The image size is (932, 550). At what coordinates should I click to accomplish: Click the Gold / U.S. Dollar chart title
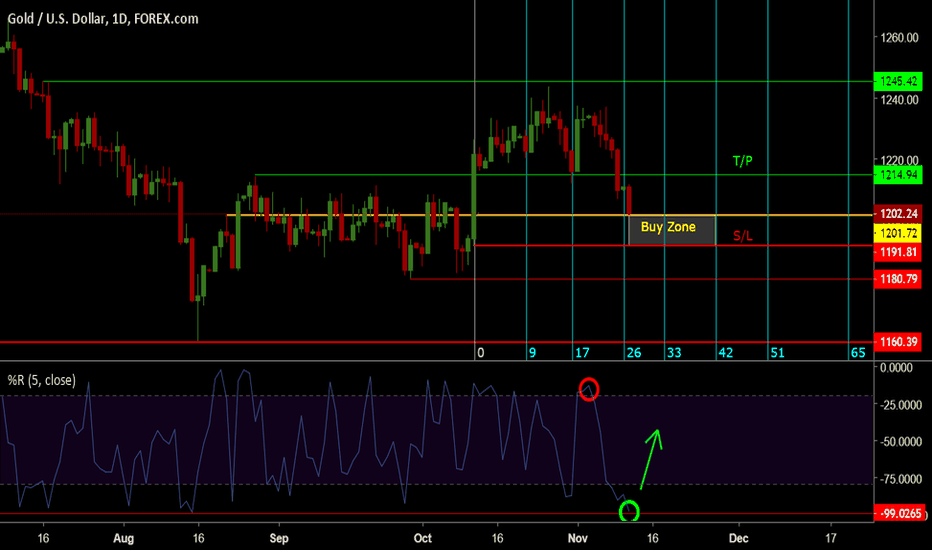103,19
